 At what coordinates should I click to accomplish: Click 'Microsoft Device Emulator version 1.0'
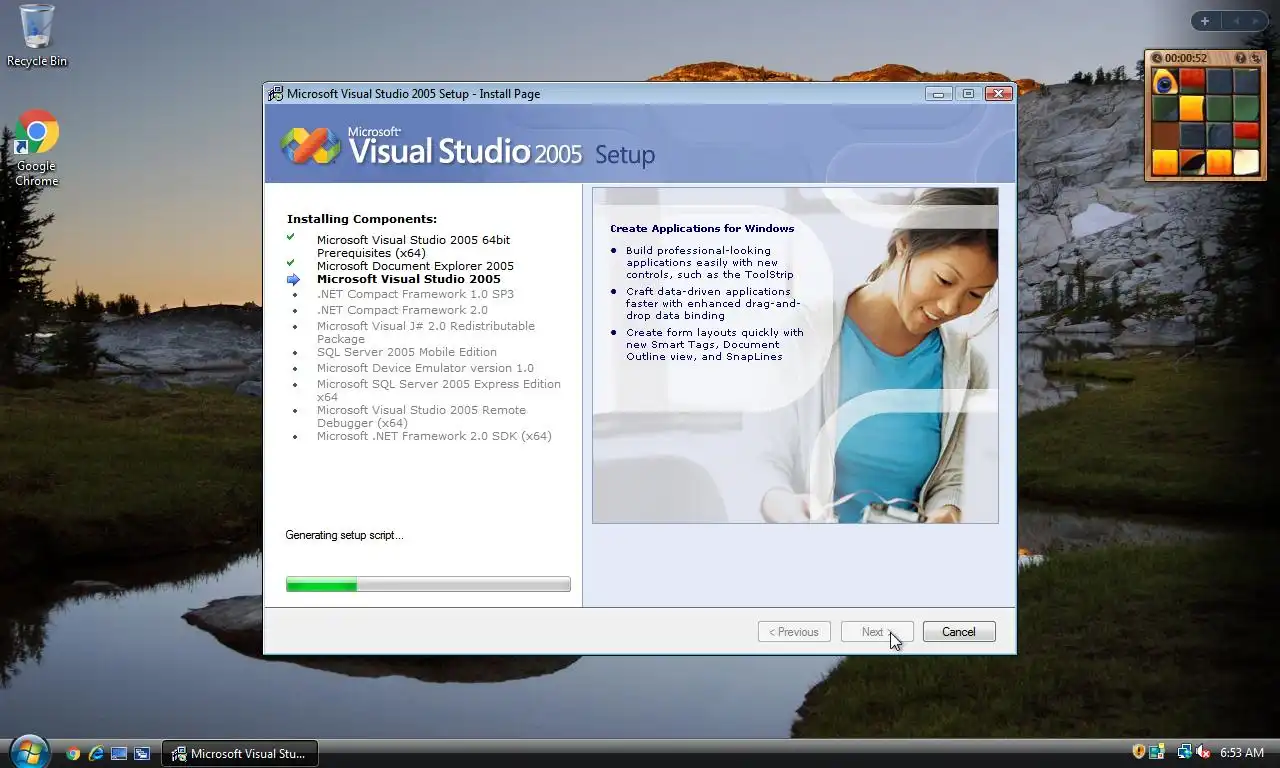click(425, 368)
